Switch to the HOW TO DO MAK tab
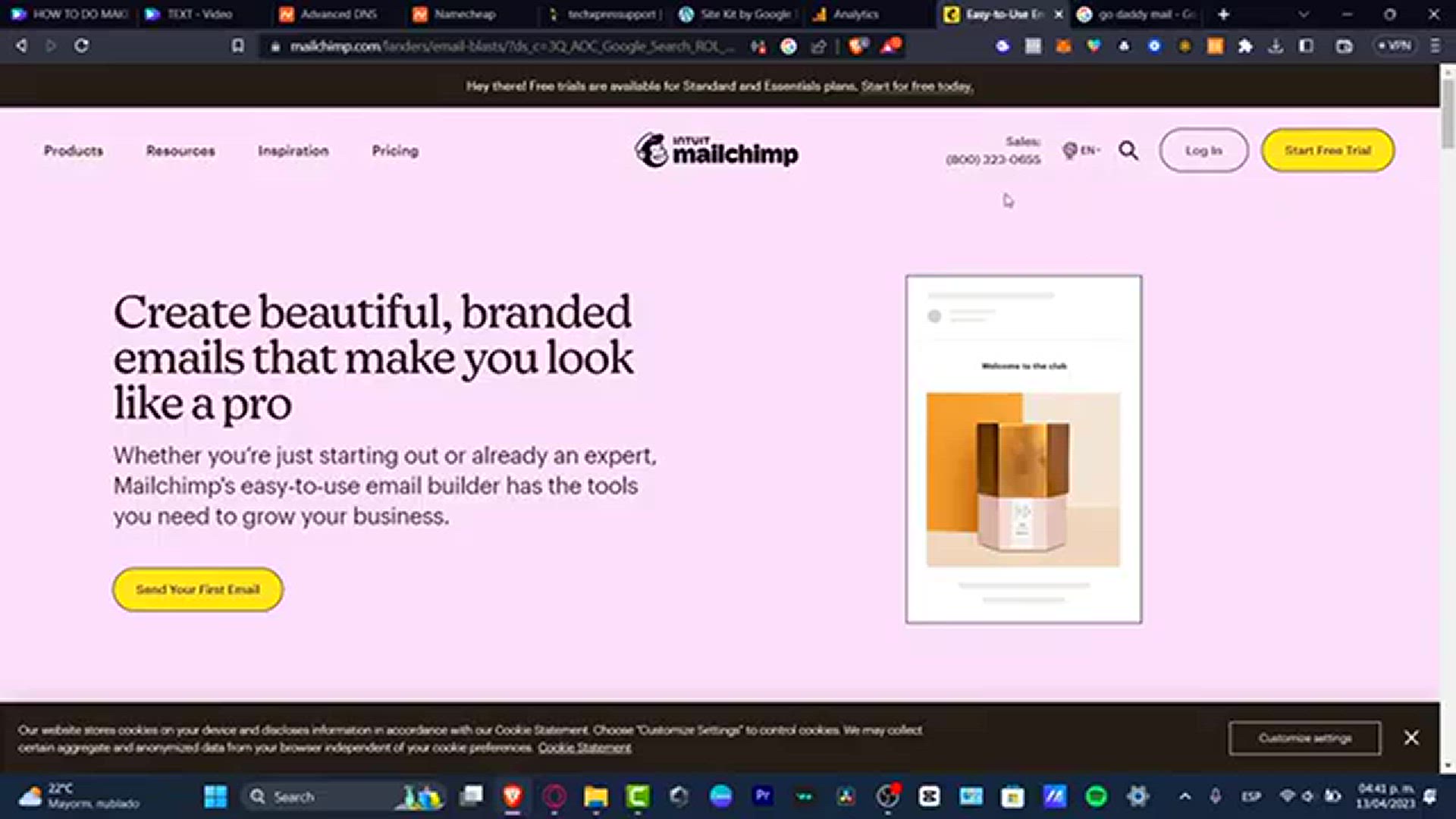 pyautogui.click(x=68, y=14)
